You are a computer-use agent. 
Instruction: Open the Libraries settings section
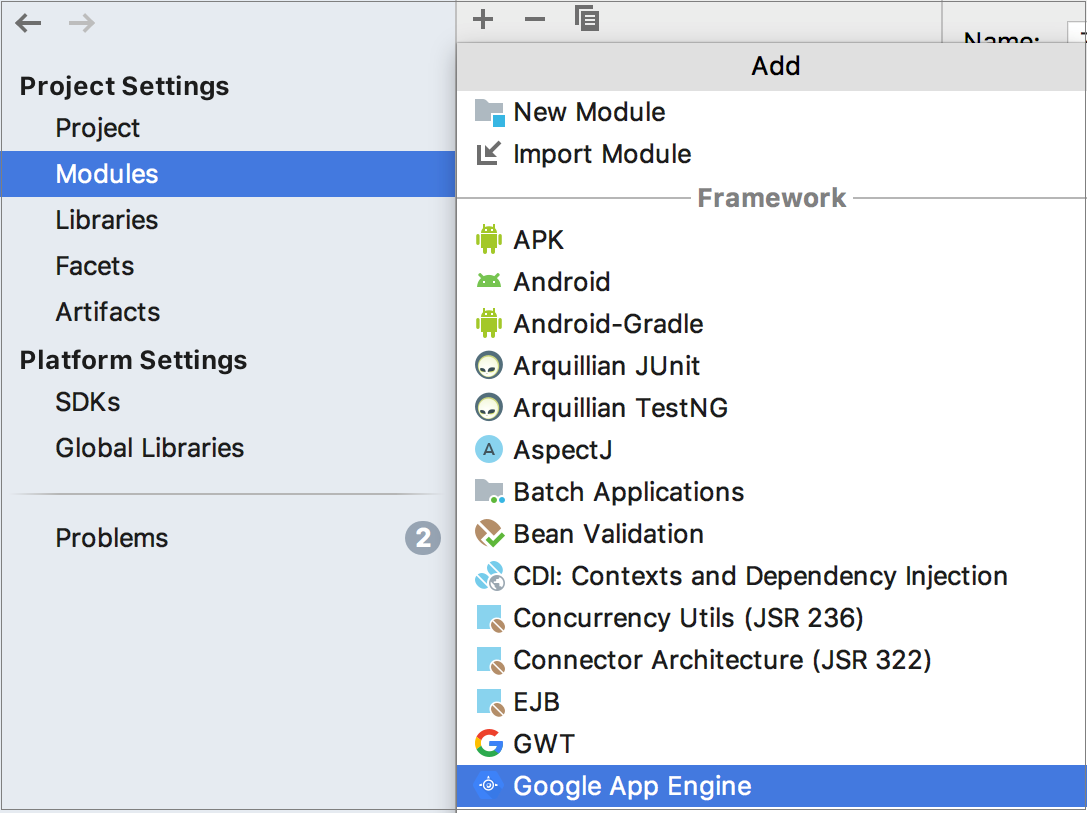pos(107,220)
